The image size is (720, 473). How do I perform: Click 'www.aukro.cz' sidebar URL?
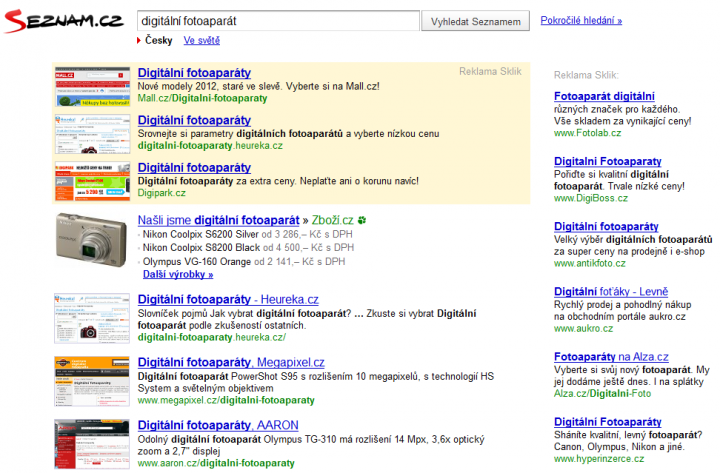pos(584,329)
